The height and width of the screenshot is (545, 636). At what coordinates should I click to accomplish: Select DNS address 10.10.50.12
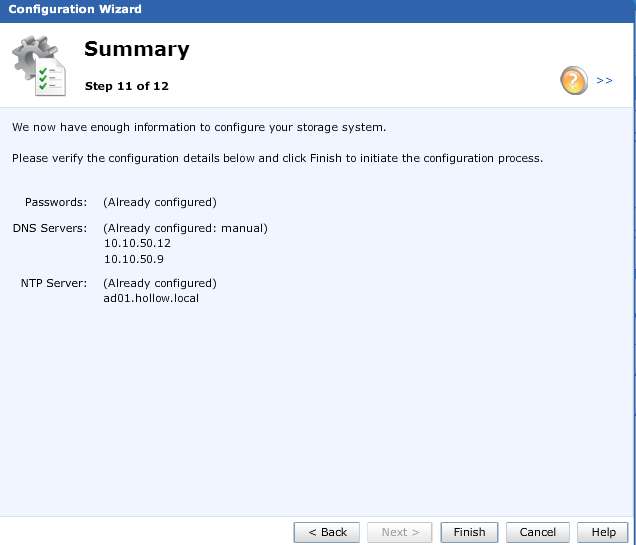[137, 243]
